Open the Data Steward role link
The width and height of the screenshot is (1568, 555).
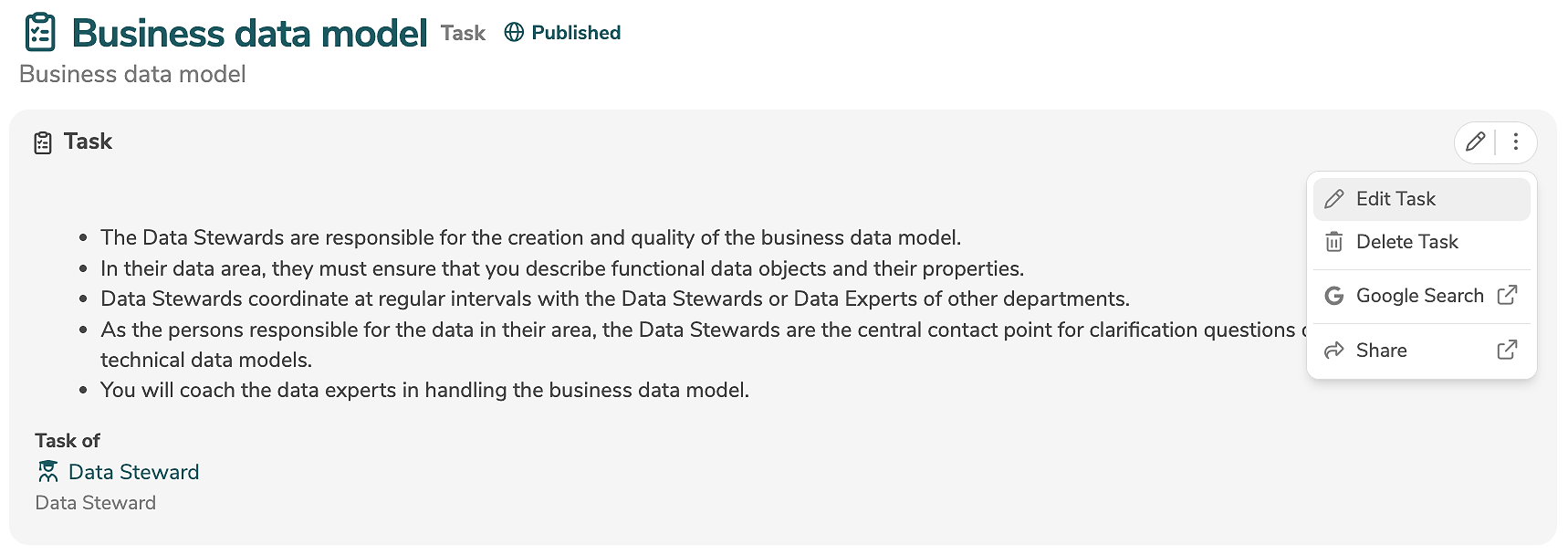coord(133,472)
